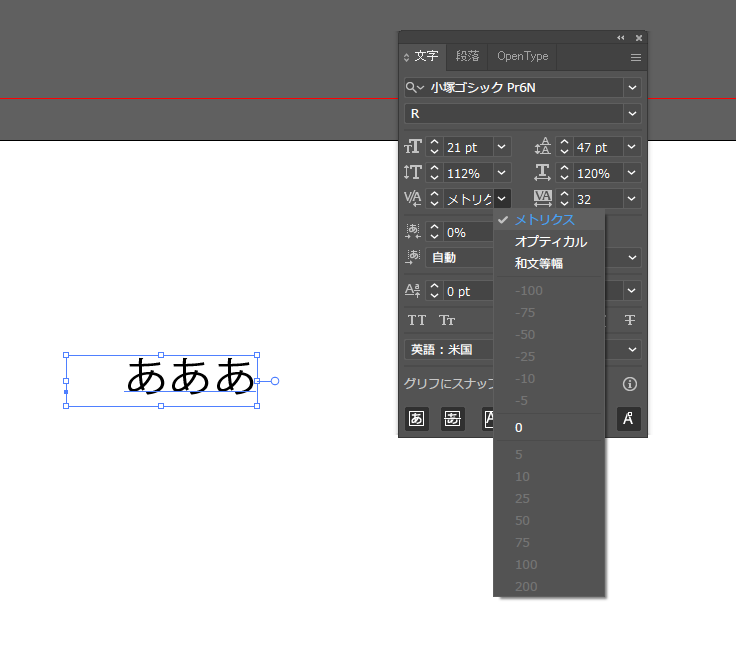The width and height of the screenshot is (736, 651).
Task: Open the Character panel hamburger menu
Action: (635, 57)
